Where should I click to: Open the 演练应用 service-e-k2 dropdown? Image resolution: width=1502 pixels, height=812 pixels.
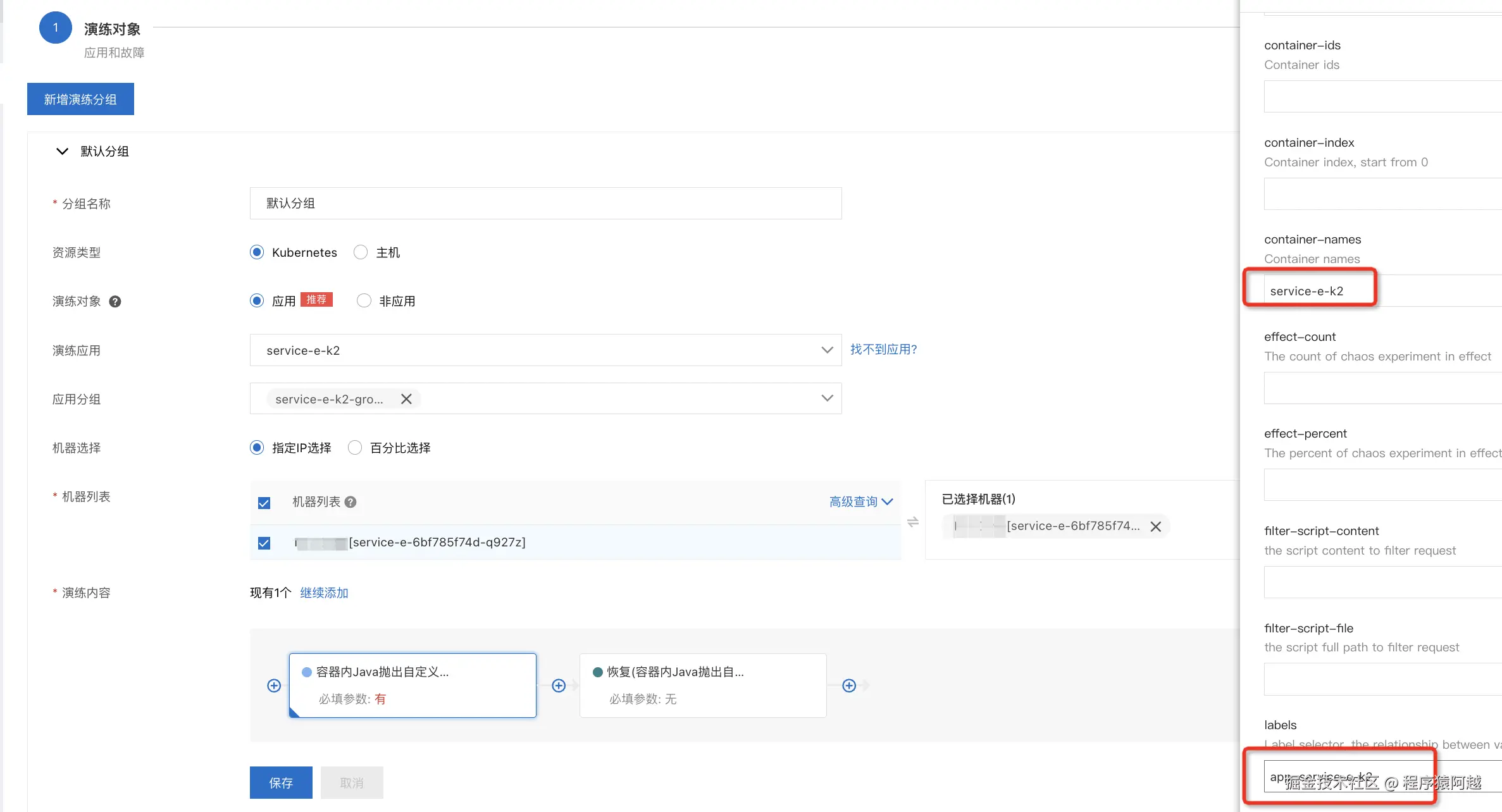[x=545, y=350]
